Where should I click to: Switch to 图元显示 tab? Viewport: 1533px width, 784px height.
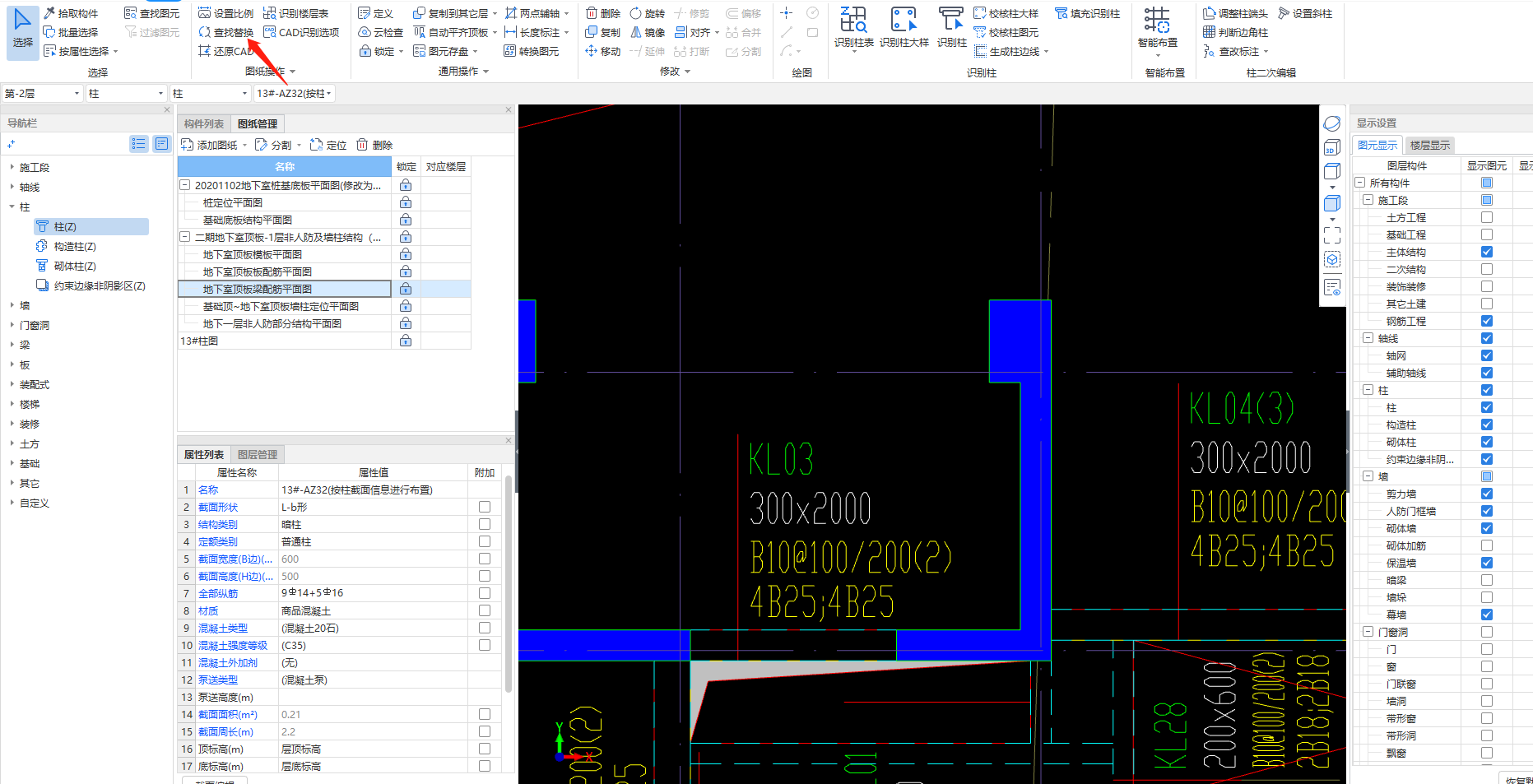[x=1377, y=146]
